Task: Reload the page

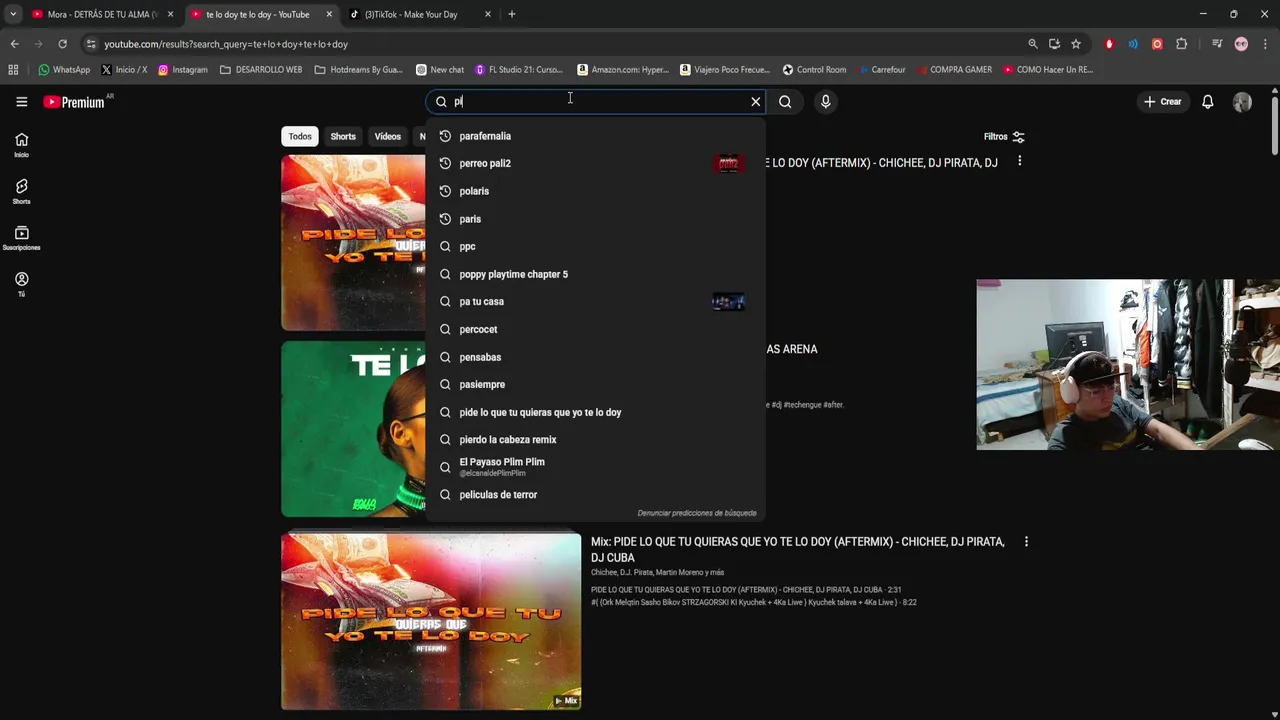Action: (x=62, y=44)
